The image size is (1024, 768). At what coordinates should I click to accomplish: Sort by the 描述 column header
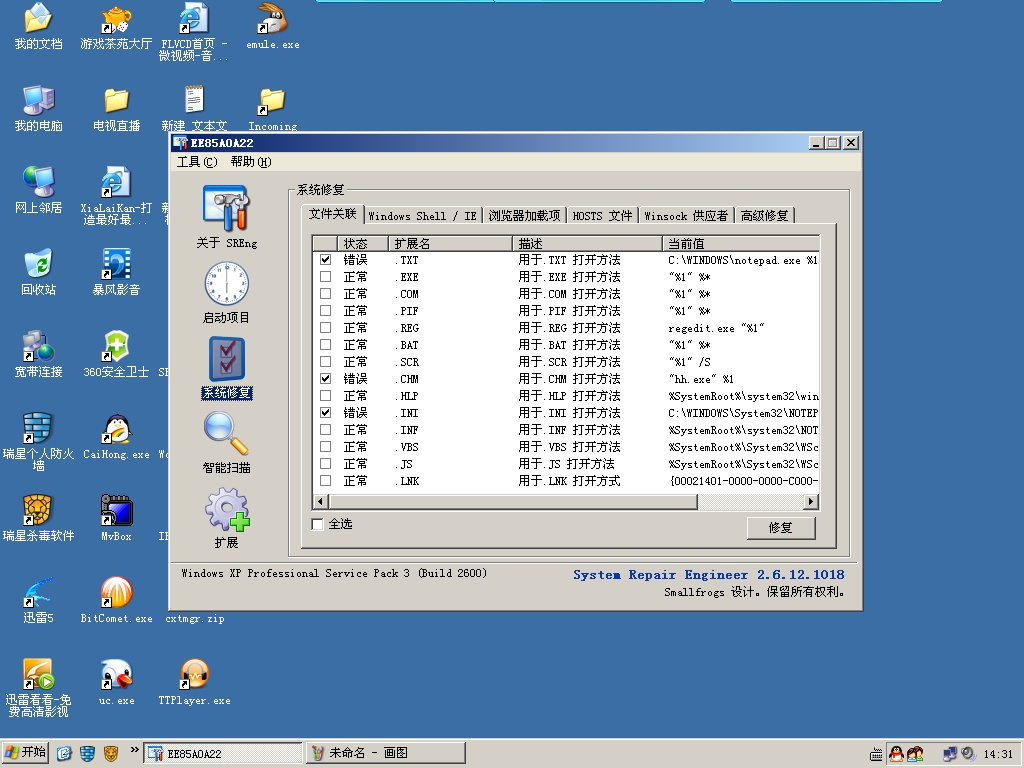(x=588, y=244)
